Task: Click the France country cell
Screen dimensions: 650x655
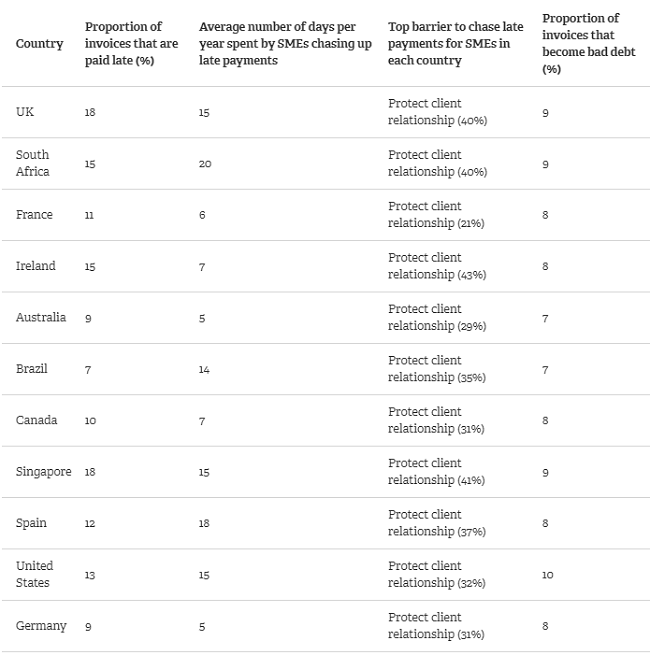Action: (34, 215)
